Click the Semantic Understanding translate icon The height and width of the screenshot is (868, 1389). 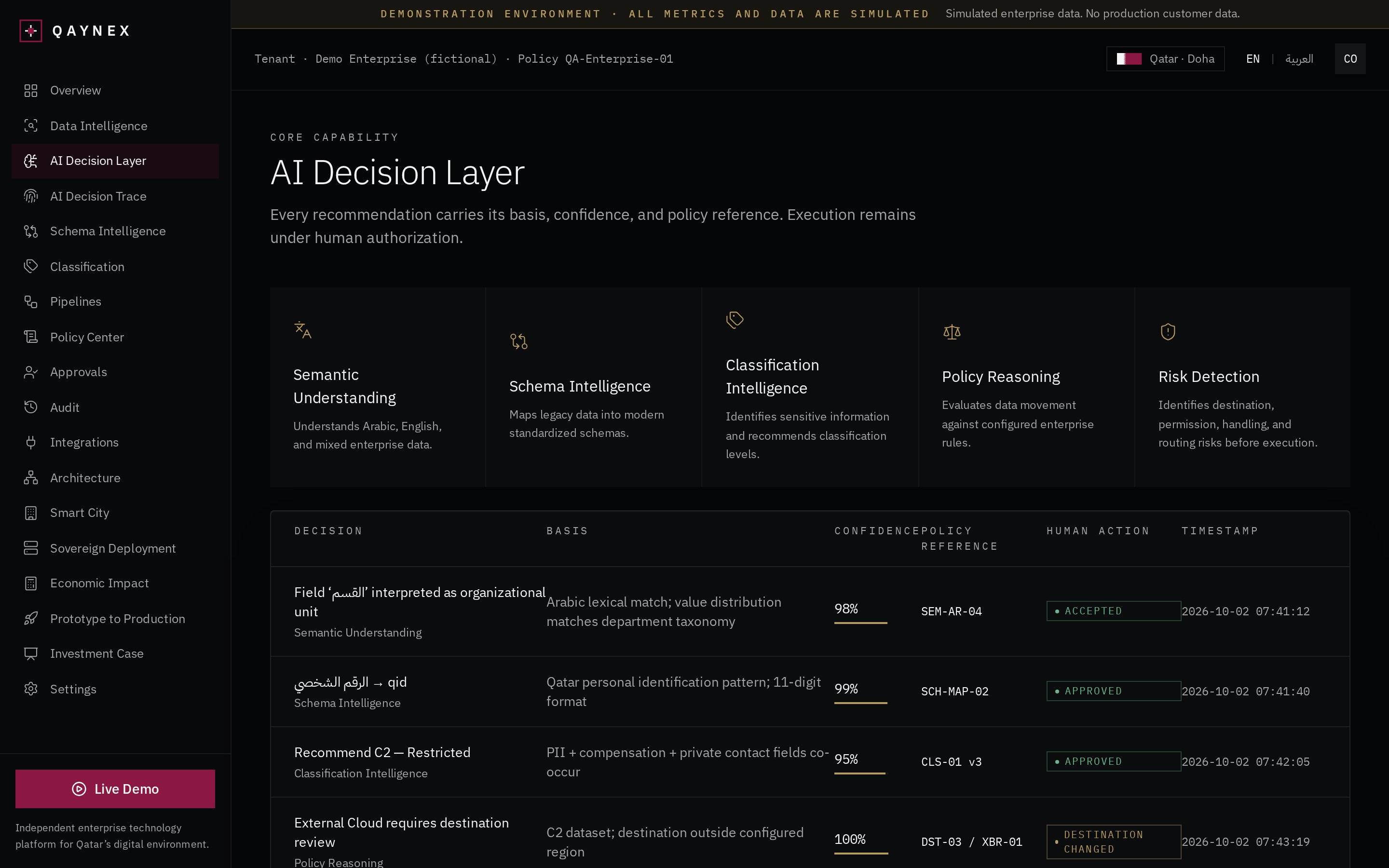302,330
